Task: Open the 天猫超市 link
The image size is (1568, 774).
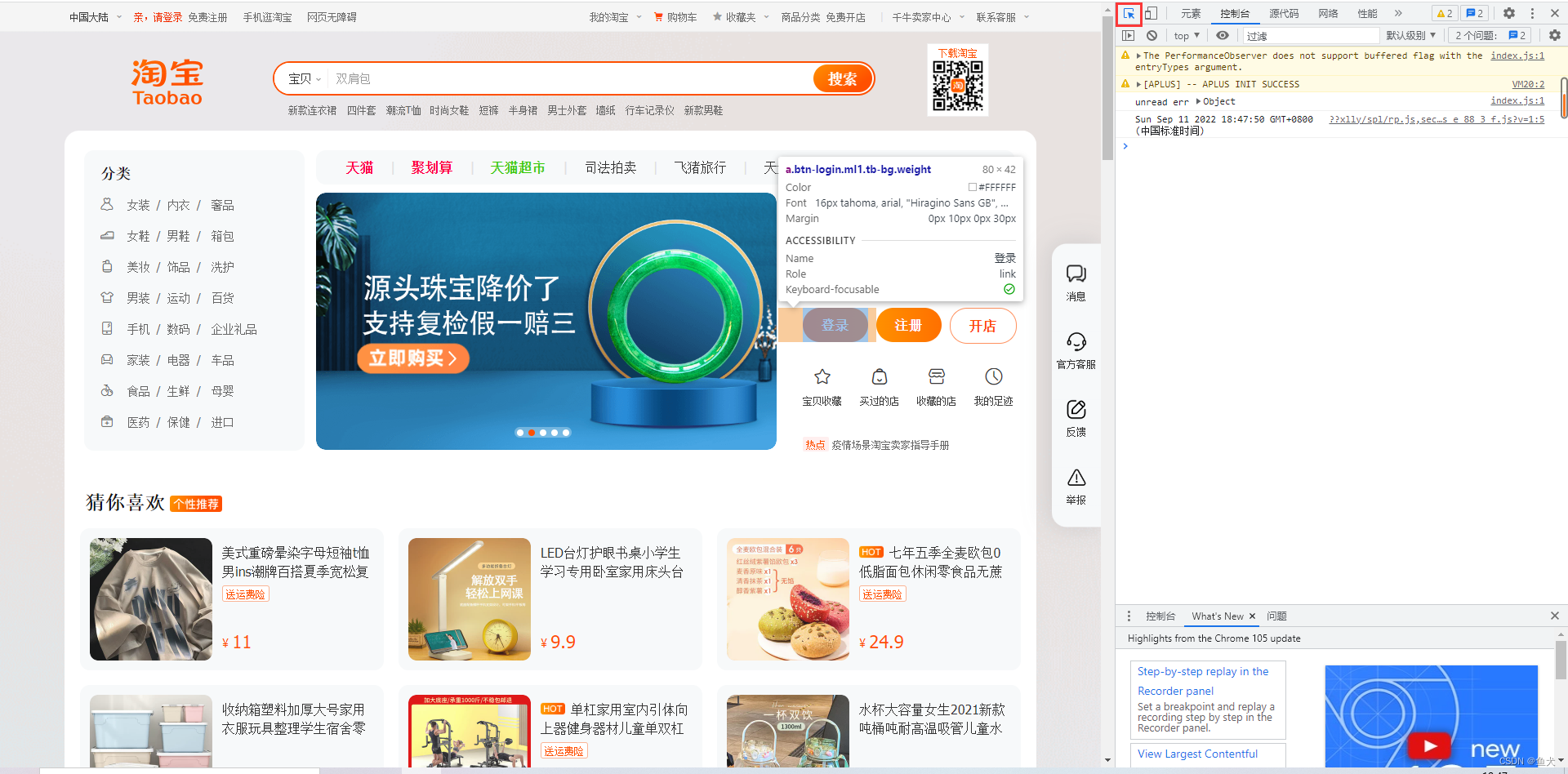Action: click(517, 167)
